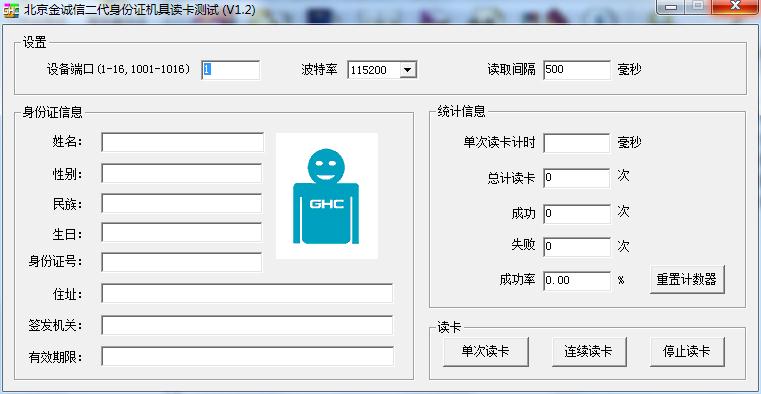Click the GHC robot portrait placeholder image
Screen dimensions: 761x394
327,196
